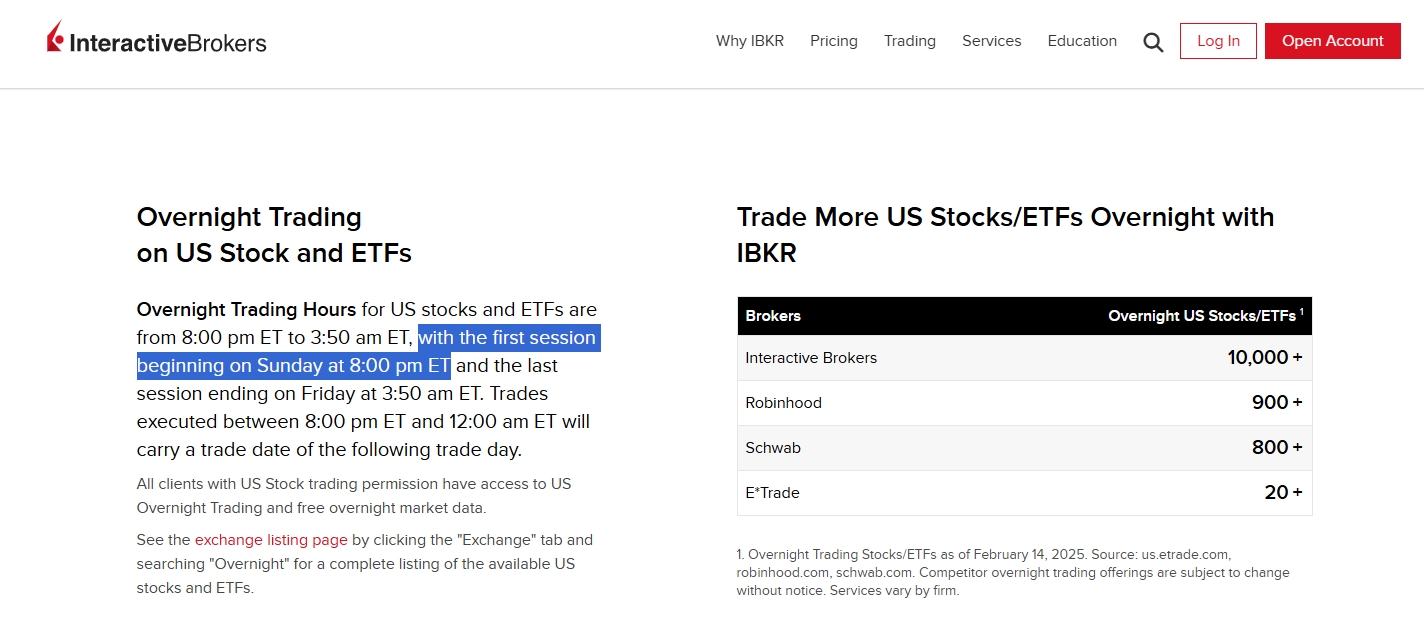Open the Why IBKR menu

(749, 41)
